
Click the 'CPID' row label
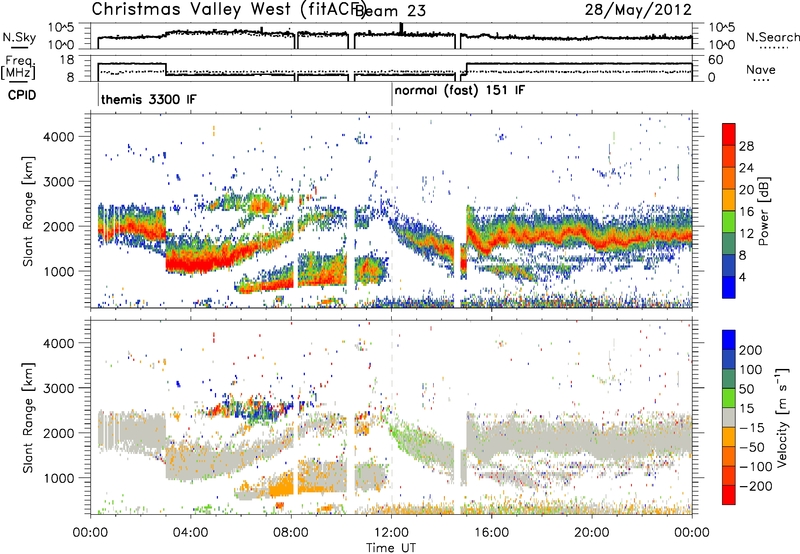[x=22, y=95]
